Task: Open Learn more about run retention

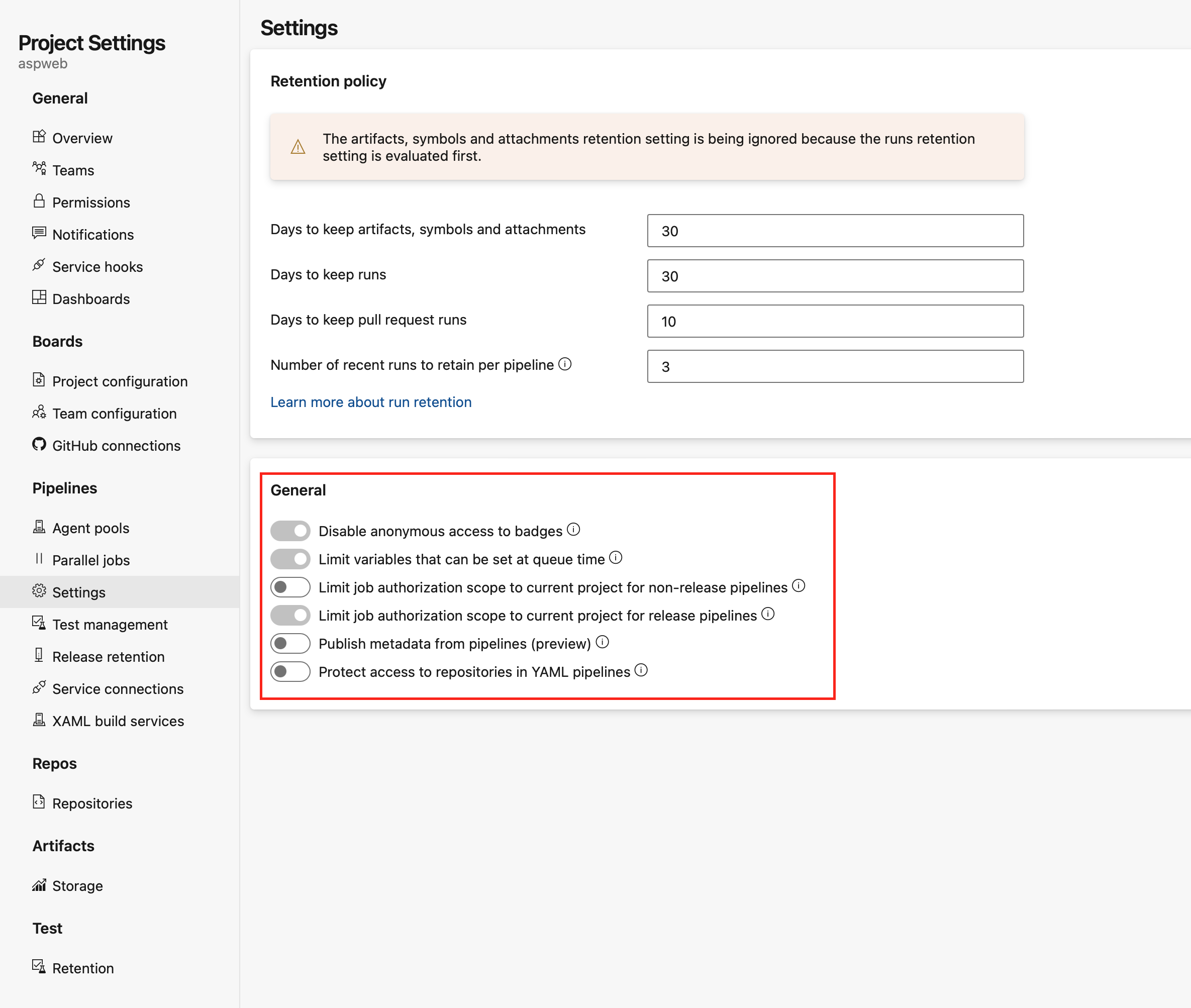Action: click(x=370, y=401)
